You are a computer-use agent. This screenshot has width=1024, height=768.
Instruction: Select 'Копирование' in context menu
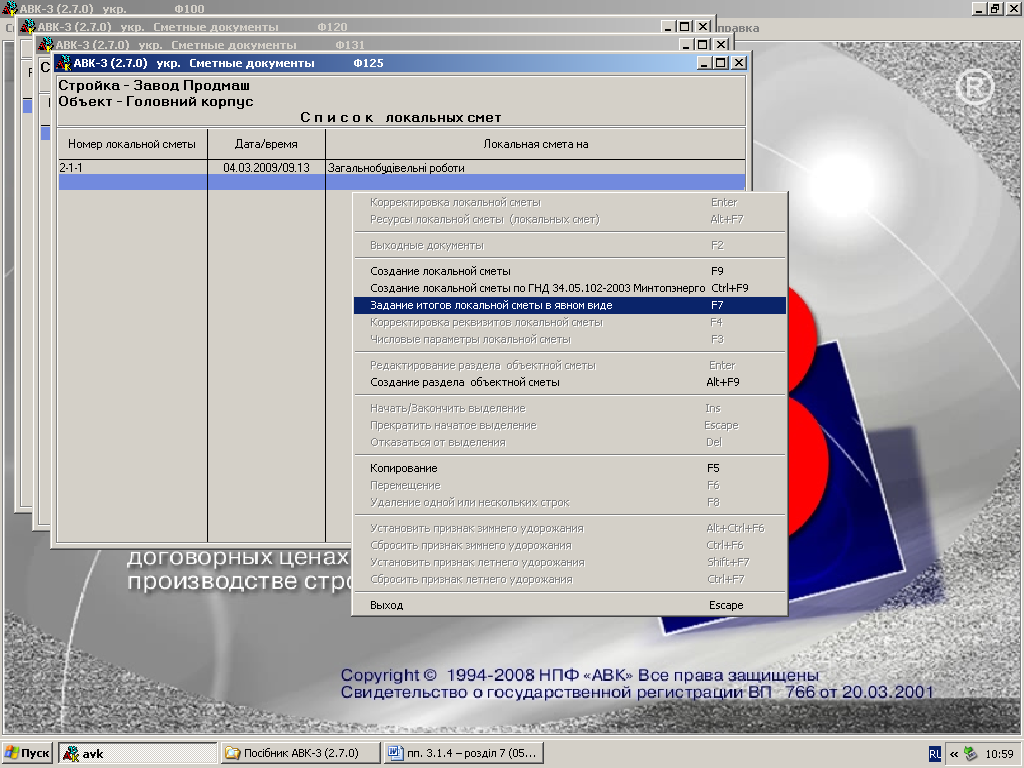[569, 468]
